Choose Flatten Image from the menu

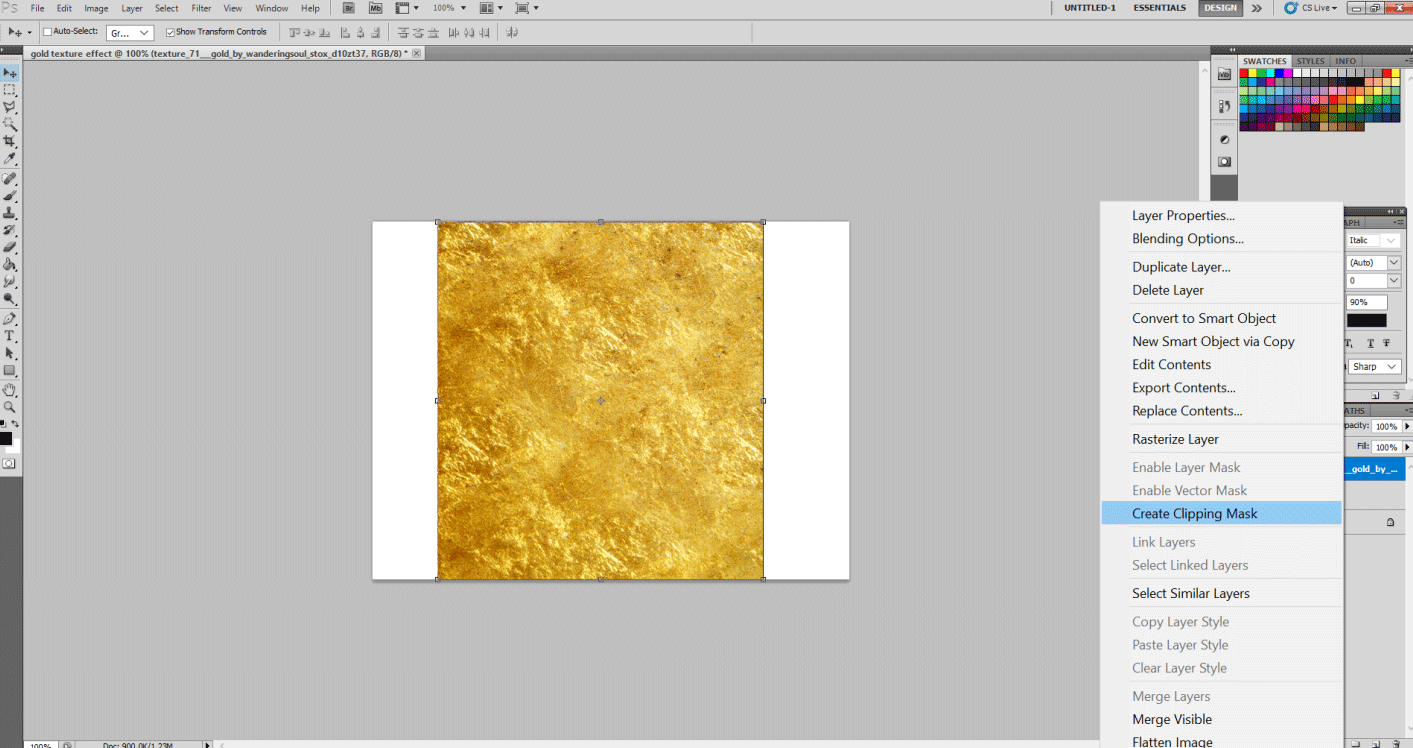(x=1172, y=741)
